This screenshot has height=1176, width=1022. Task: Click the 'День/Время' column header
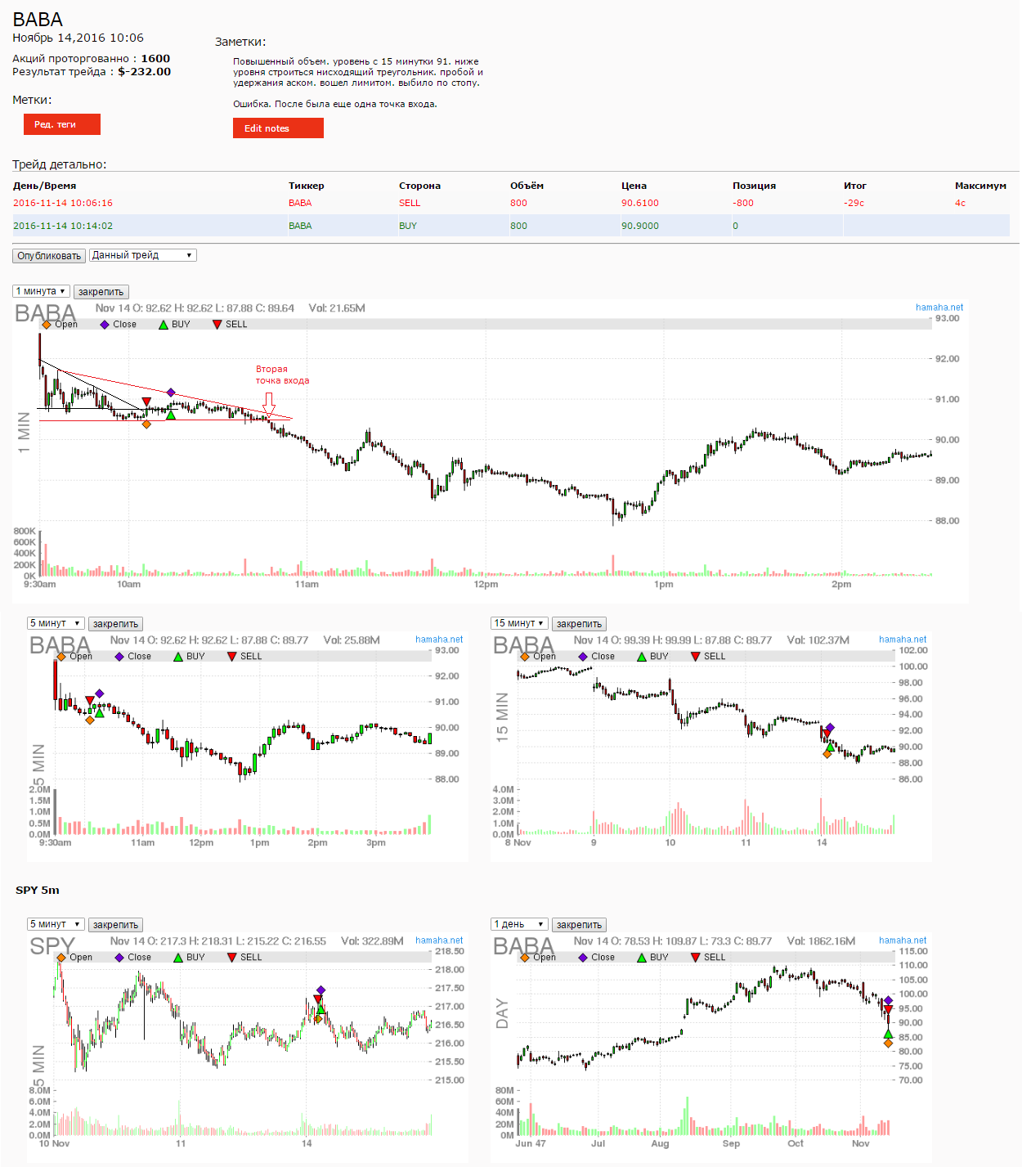pos(44,186)
